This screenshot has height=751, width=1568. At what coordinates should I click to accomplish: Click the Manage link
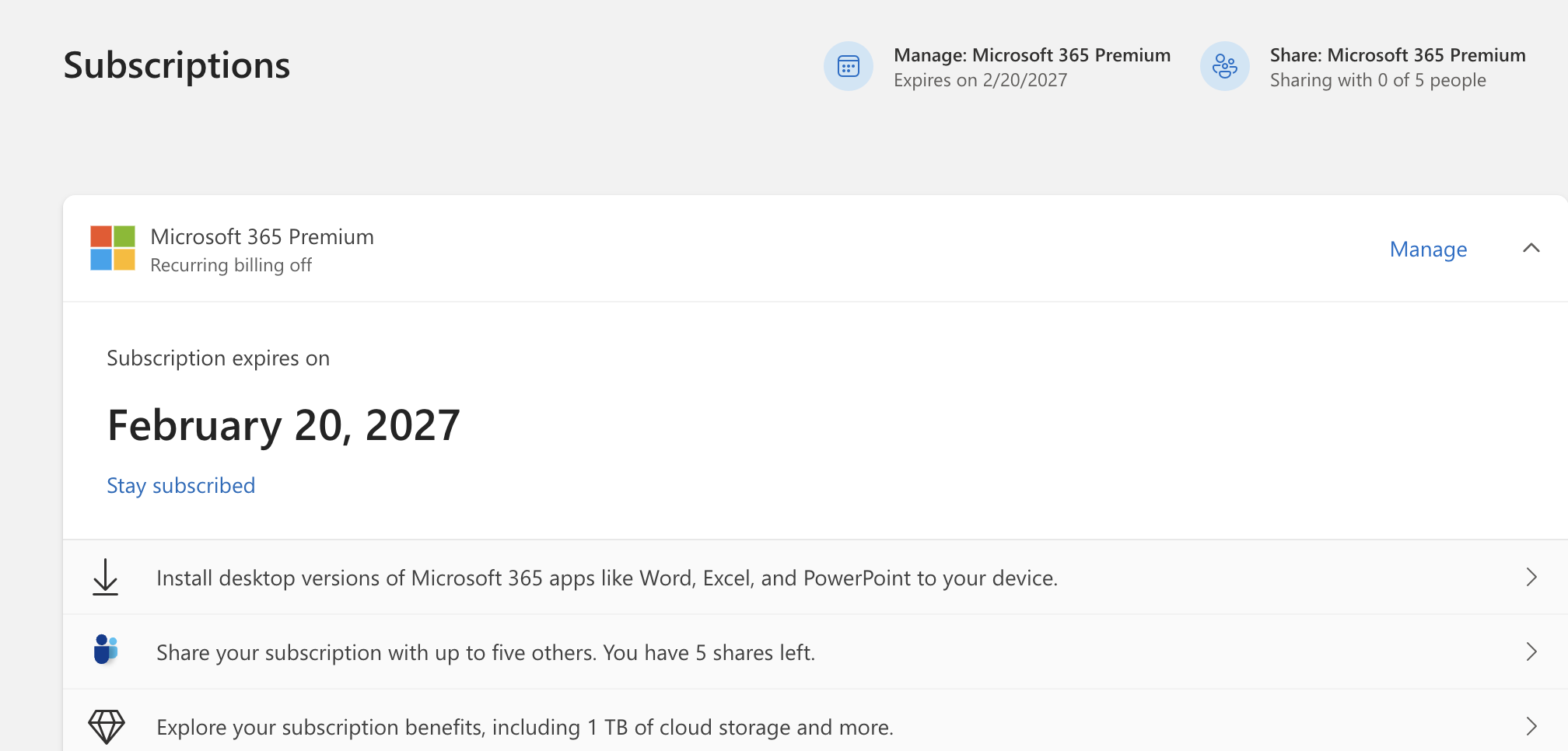(1428, 249)
